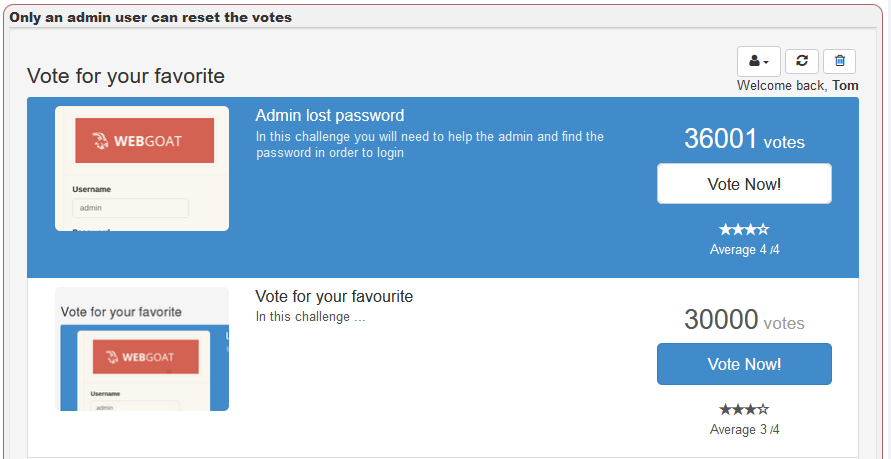Screen dimensions: 891x459
Task: Open the user account dropdown
Action: [759, 61]
